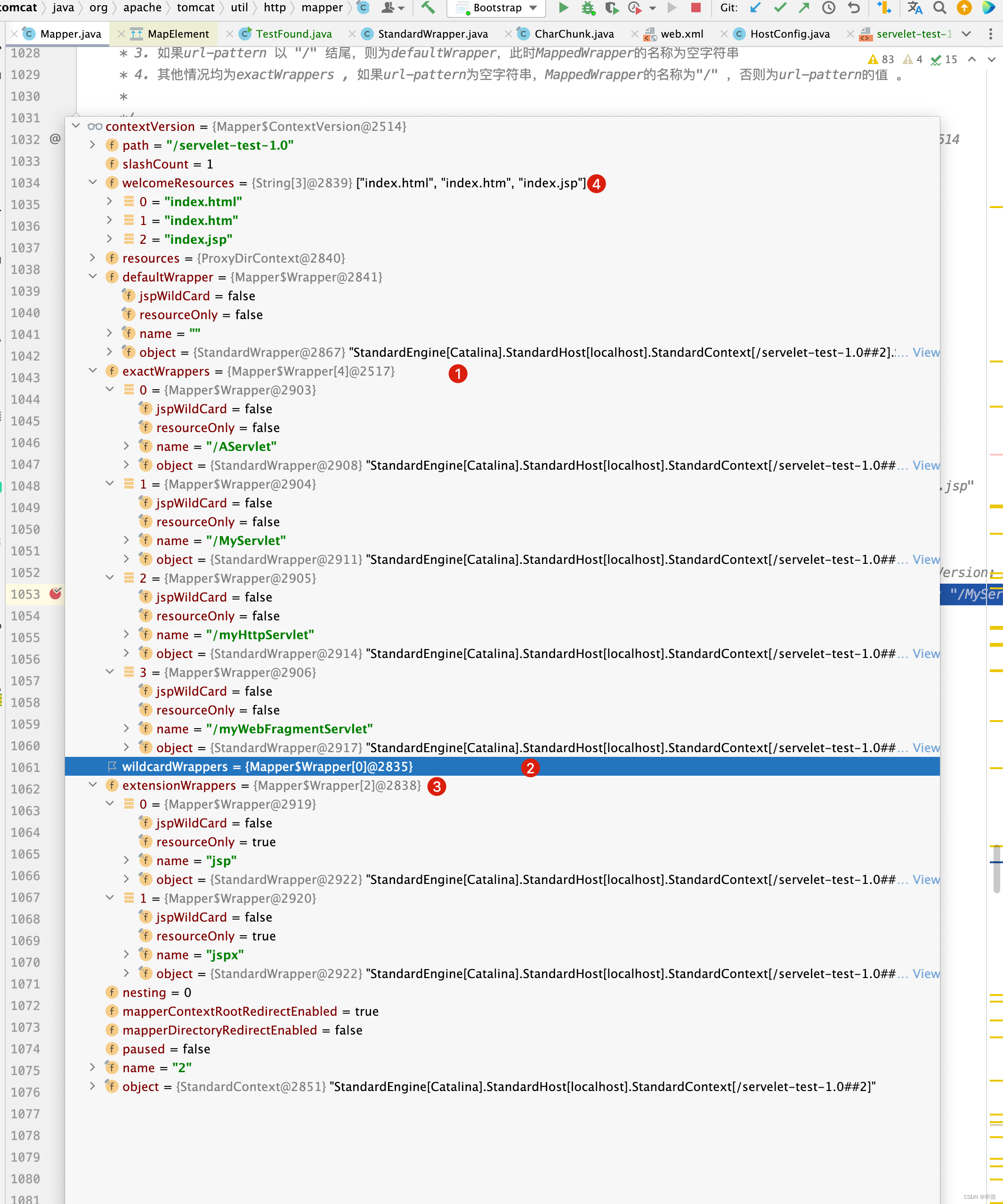The height and width of the screenshot is (1204, 1003).
Task: Switch to the web.xml tab
Action: (x=681, y=34)
